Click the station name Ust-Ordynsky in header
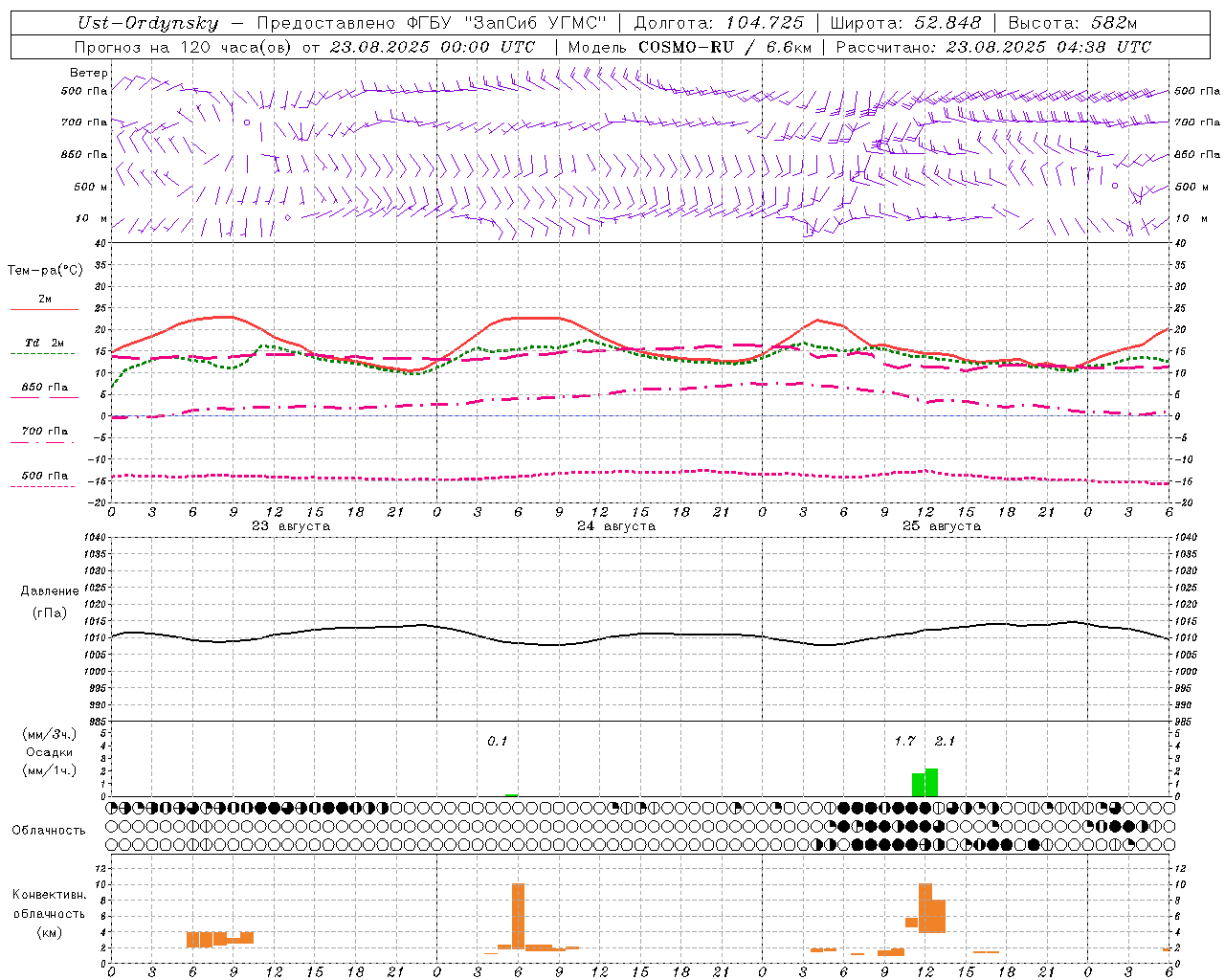 [x=148, y=23]
